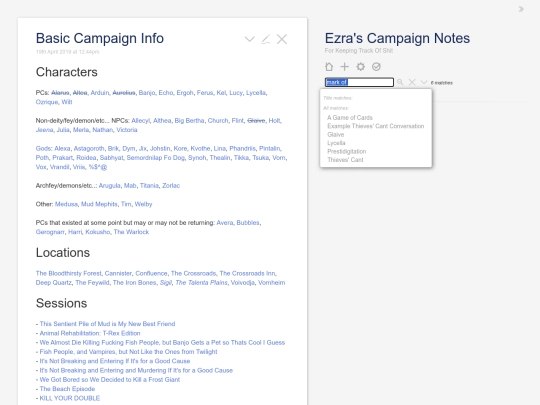
Task: Edit the Basic Campaign Info tiddler
Action: pyautogui.click(x=266, y=39)
